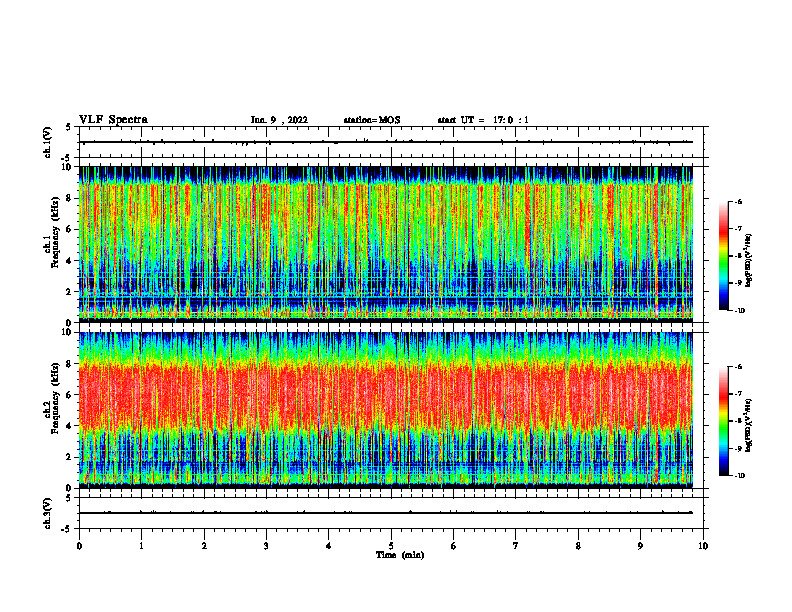792x612 pixels.
Task: Select the ch.1 spectrogram panel
Action: pyautogui.click(x=386, y=244)
